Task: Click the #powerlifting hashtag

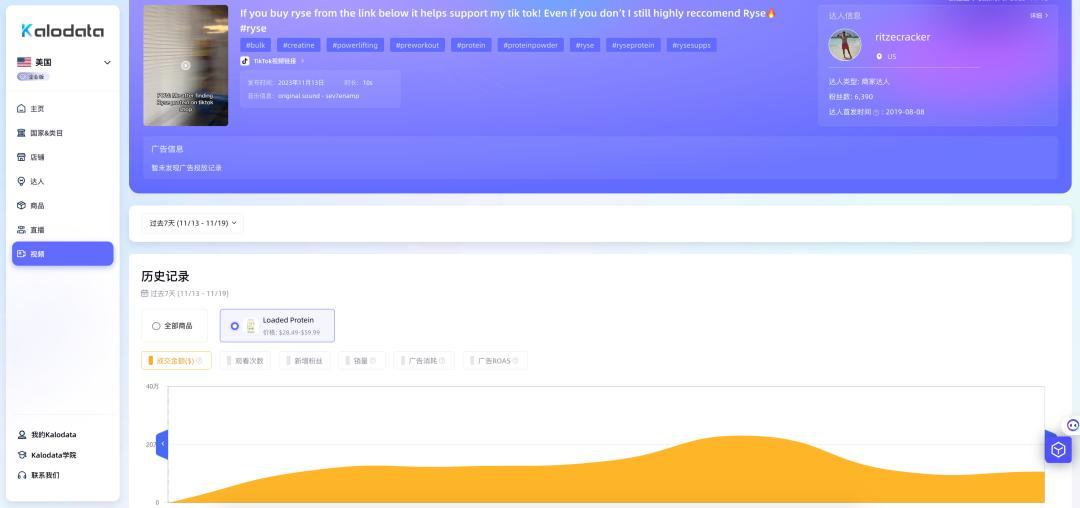Action: [355, 45]
